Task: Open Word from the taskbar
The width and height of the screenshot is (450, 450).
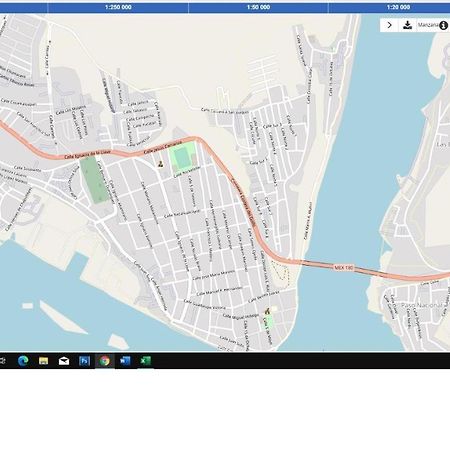Action: coord(125,361)
